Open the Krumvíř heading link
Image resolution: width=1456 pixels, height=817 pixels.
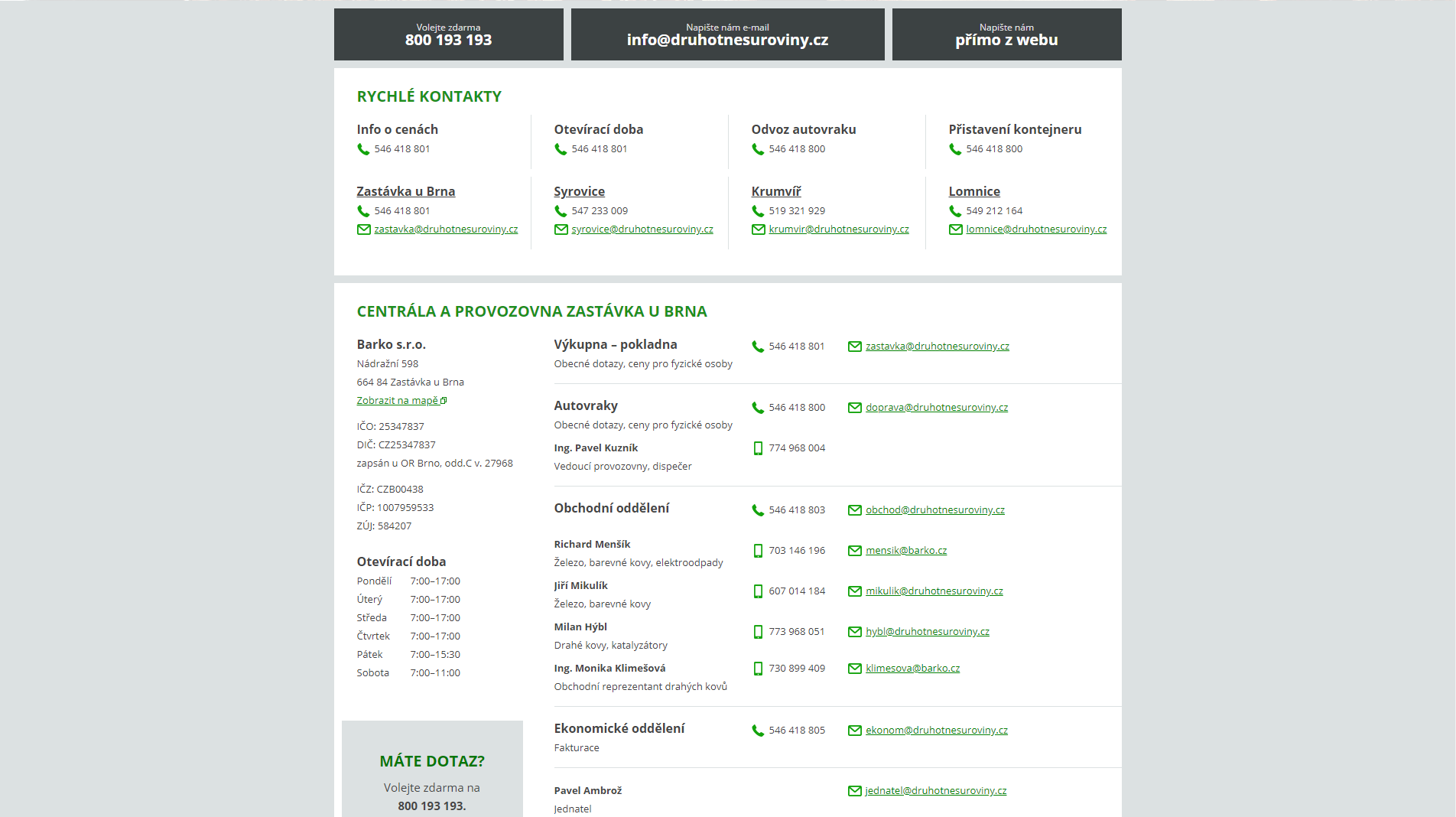(x=776, y=191)
